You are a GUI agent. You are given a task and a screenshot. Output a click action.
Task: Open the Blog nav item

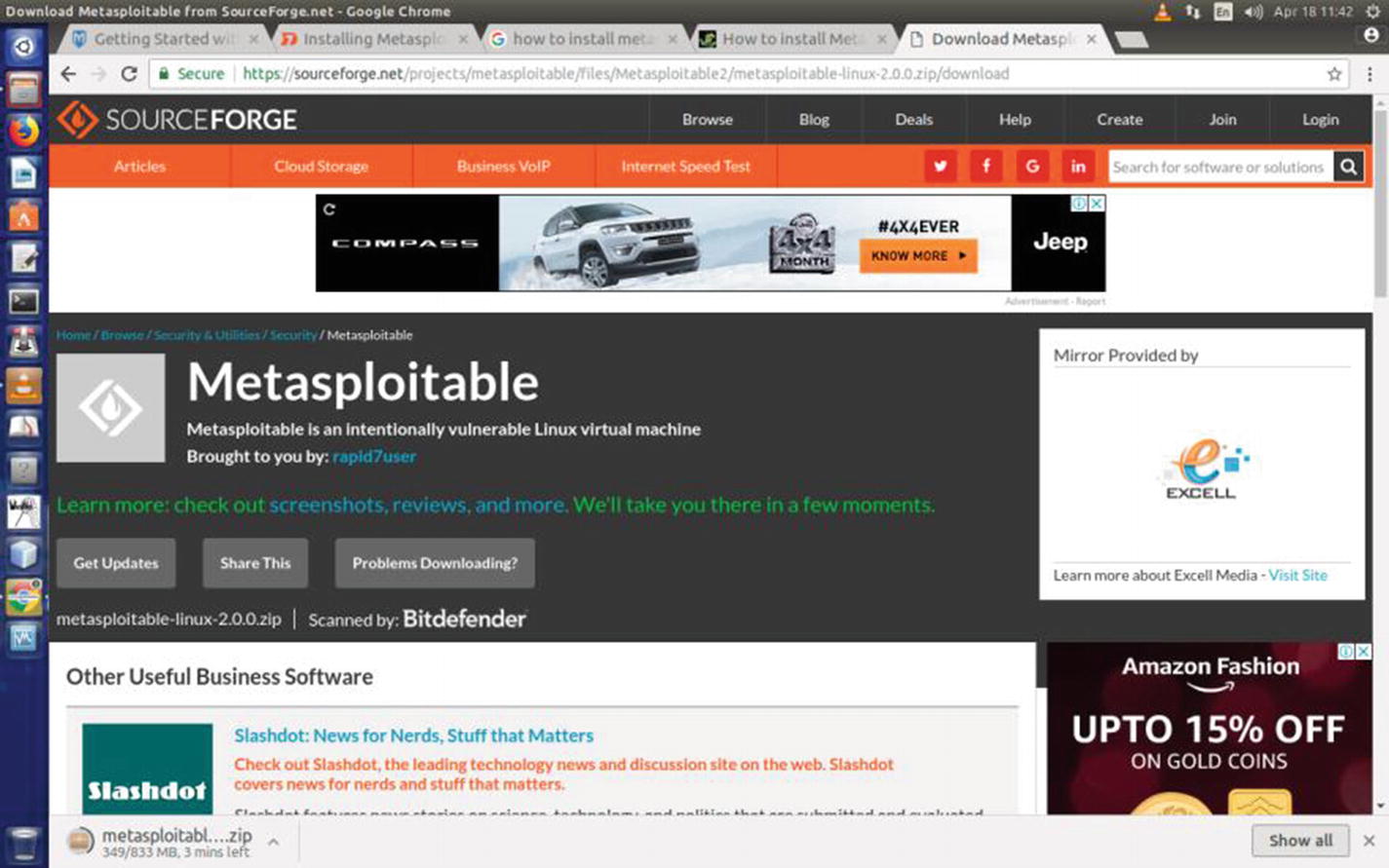[814, 120]
